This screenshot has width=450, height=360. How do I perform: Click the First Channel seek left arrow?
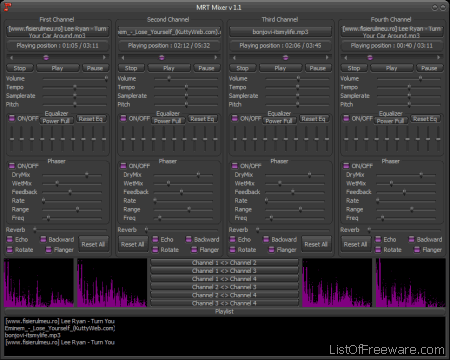(11, 58)
